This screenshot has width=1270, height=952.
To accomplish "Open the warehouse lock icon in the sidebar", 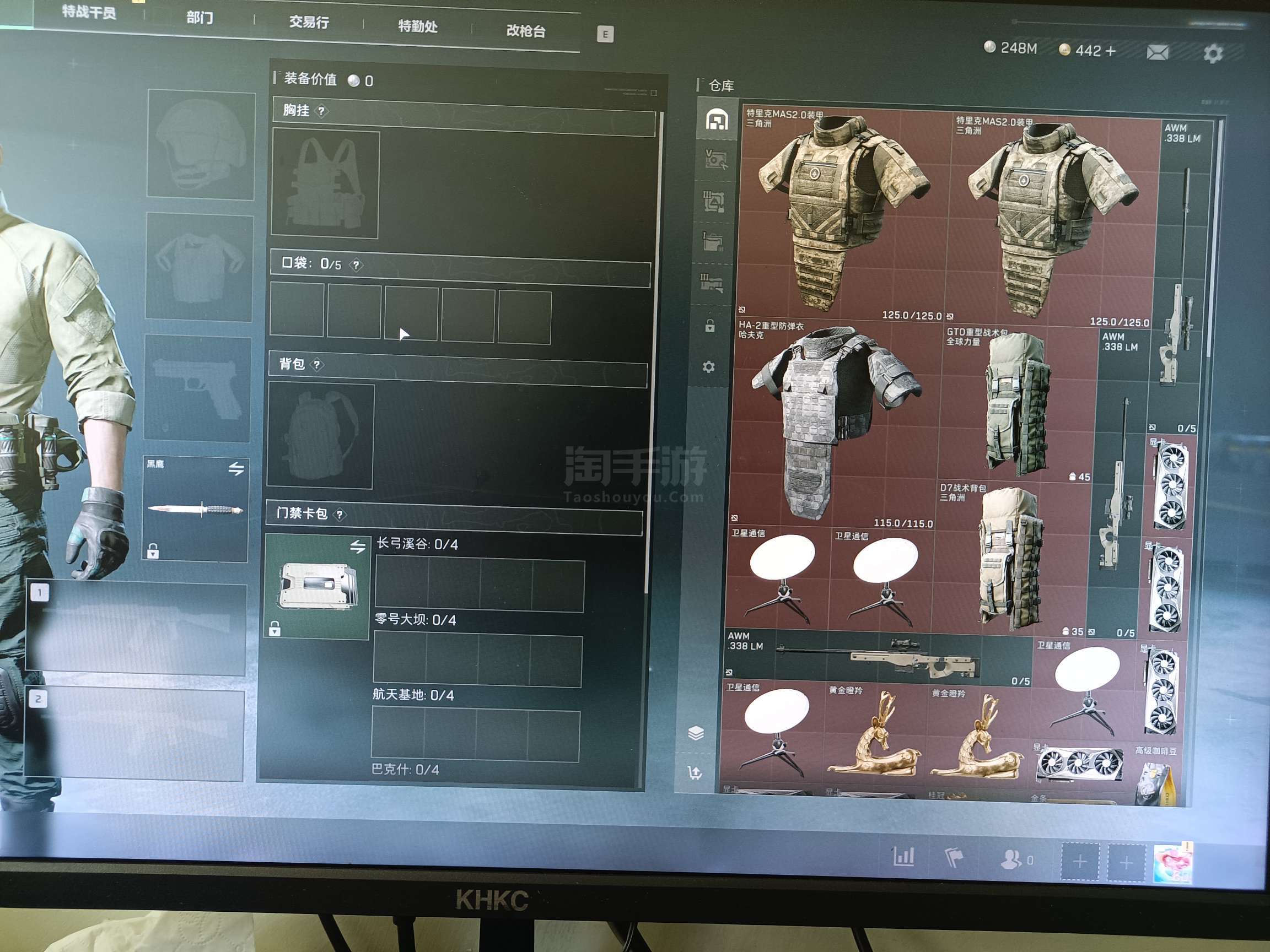I will coord(710,326).
